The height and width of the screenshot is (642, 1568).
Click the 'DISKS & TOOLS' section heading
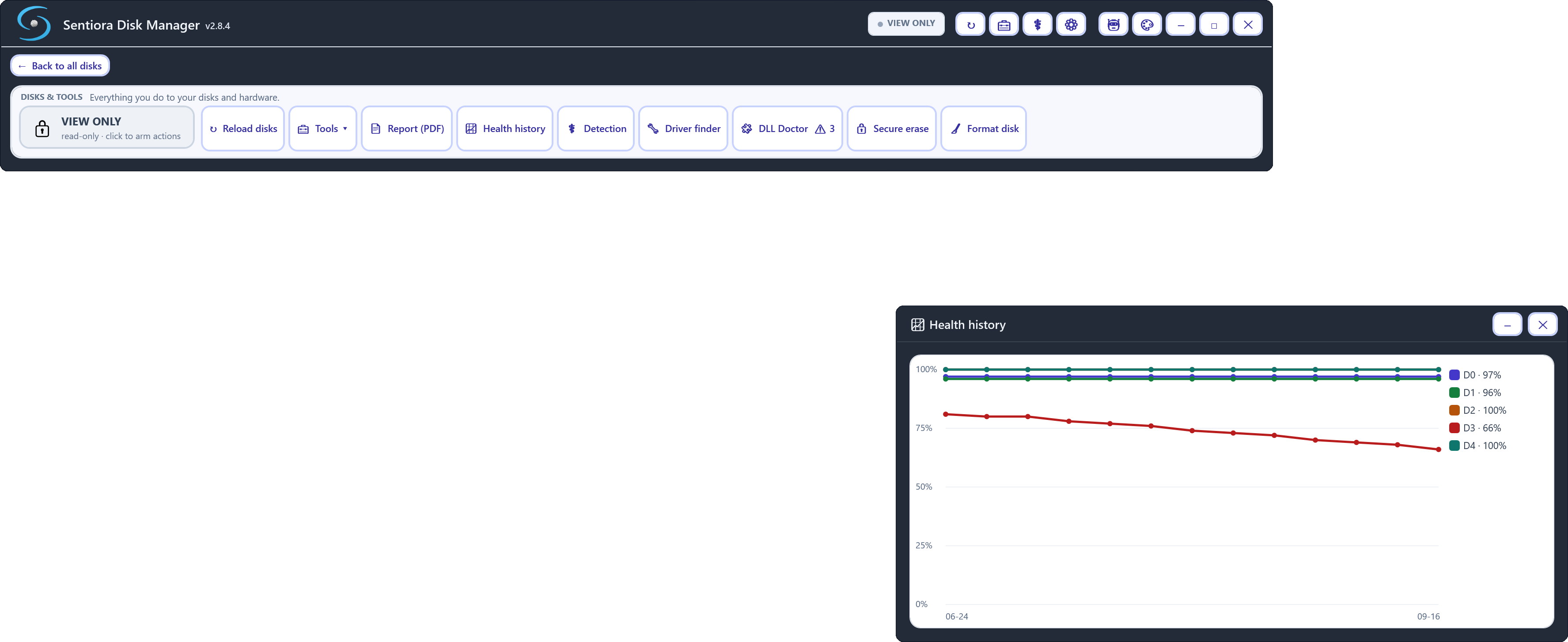(52, 97)
